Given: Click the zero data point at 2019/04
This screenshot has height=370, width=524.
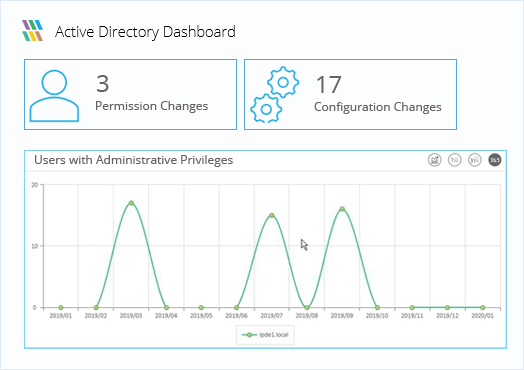Looking at the screenshot, I should pyautogui.click(x=166, y=307).
